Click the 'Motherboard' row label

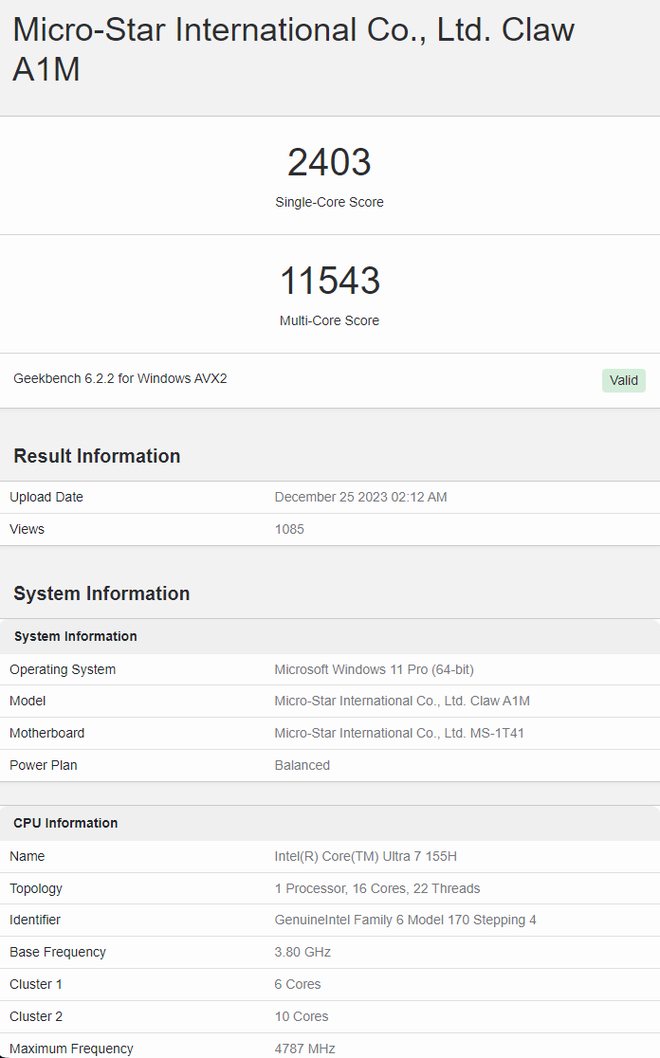[47, 733]
